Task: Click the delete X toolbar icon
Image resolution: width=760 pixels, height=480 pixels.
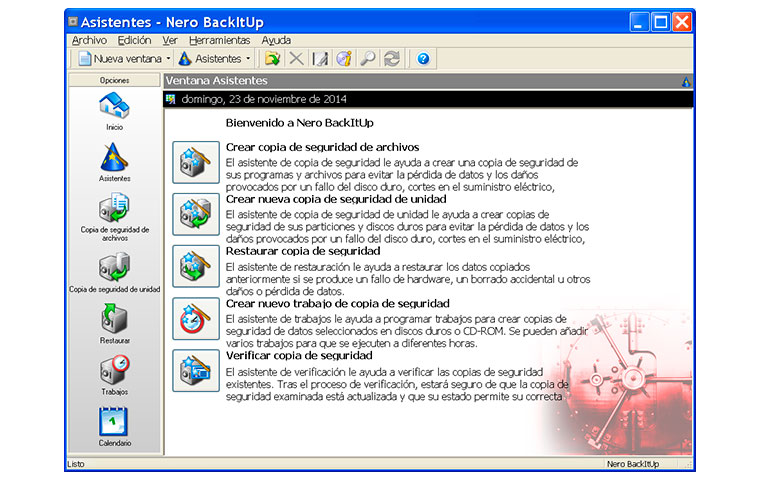Action: coord(296,59)
